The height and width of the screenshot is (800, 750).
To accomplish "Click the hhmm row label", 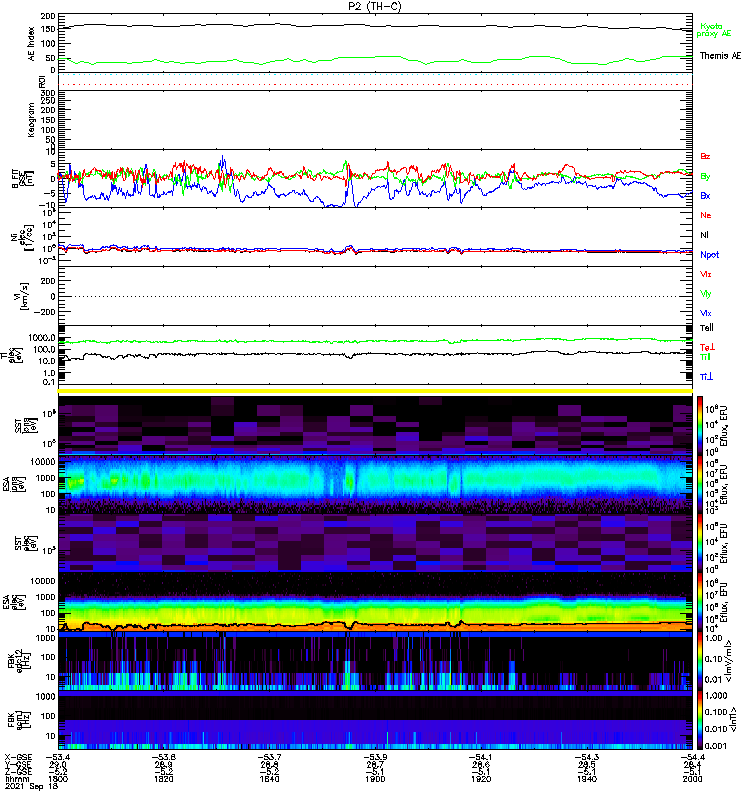I will (15, 779).
